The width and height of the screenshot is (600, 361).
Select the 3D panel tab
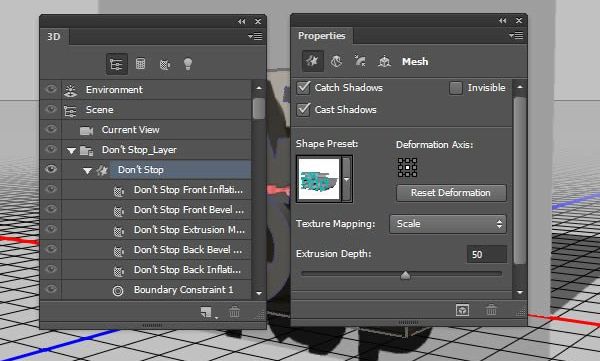54,36
